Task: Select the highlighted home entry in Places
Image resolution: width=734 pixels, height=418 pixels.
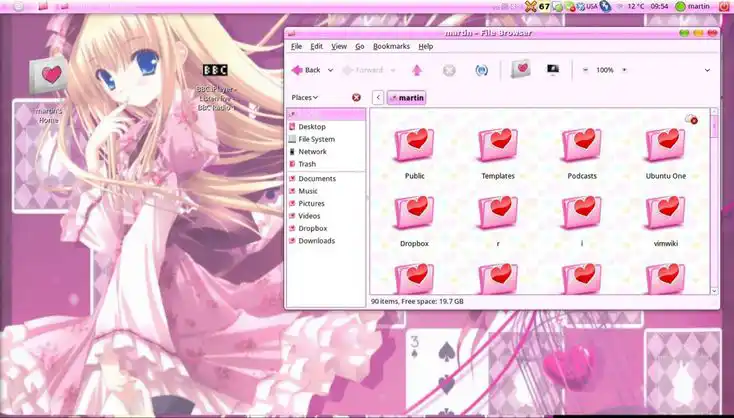Action: [x=326, y=114]
